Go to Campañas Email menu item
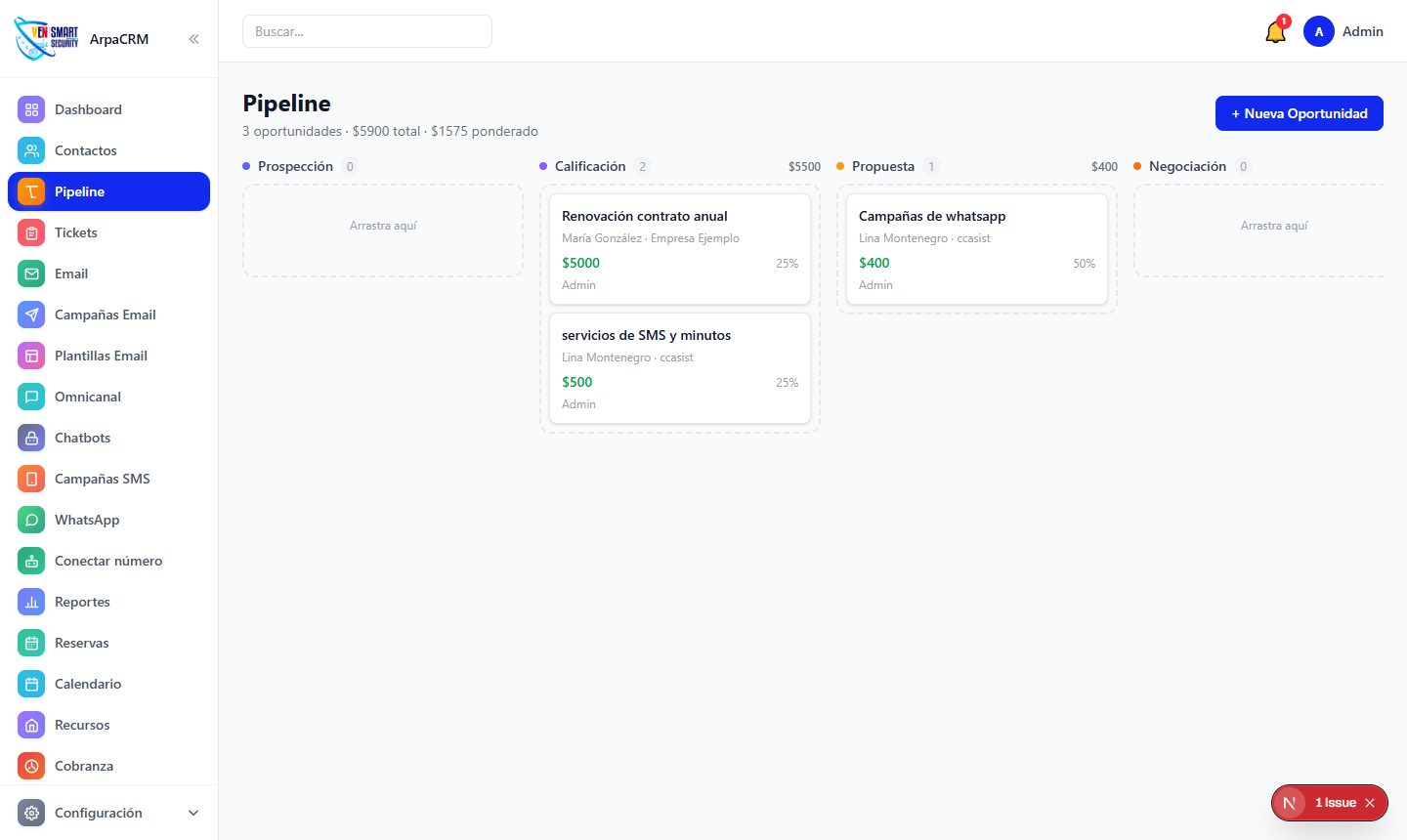Viewport: 1407px width, 840px height. pyautogui.click(x=108, y=315)
